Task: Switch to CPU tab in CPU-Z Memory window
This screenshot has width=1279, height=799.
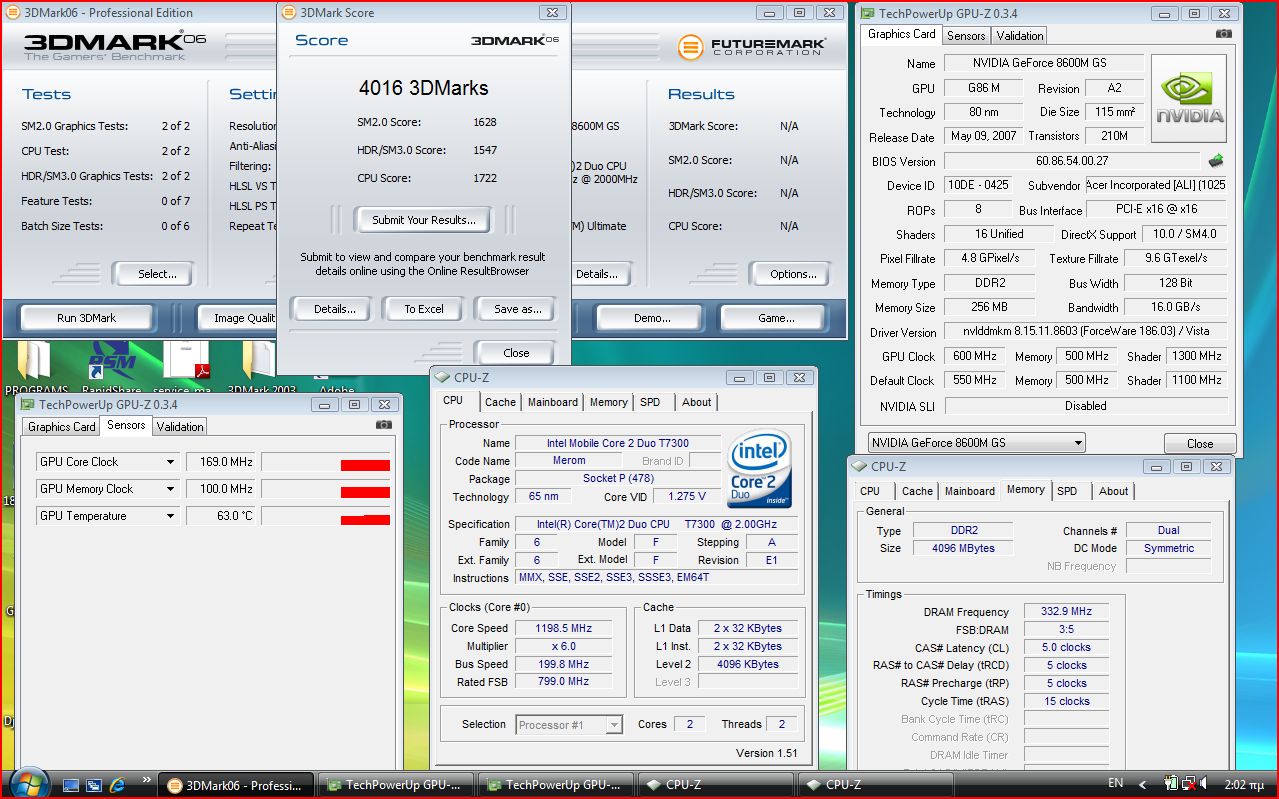Action: pyautogui.click(x=870, y=491)
